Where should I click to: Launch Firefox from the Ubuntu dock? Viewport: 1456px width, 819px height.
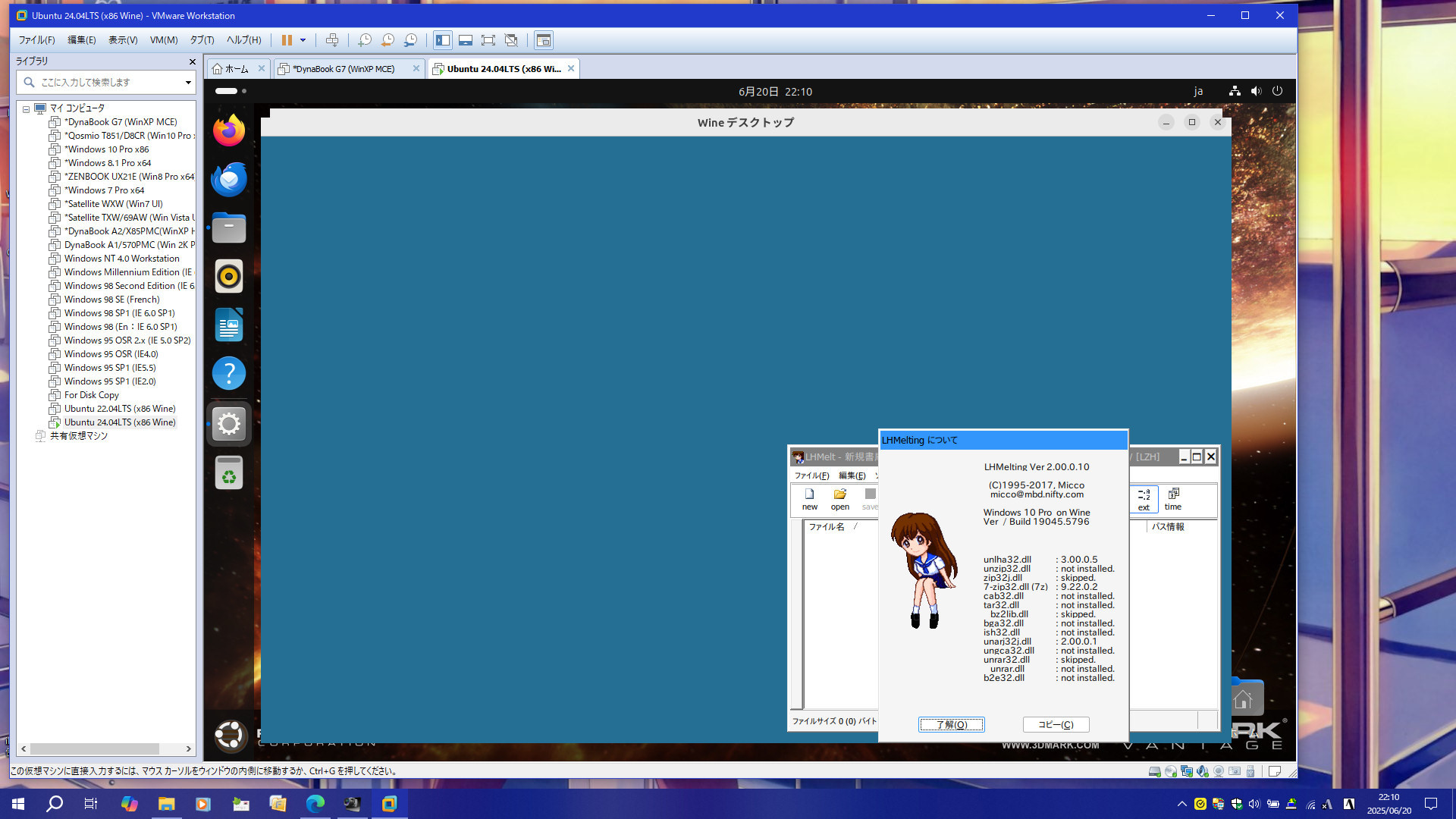pyautogui.click(x=229, y=130)
